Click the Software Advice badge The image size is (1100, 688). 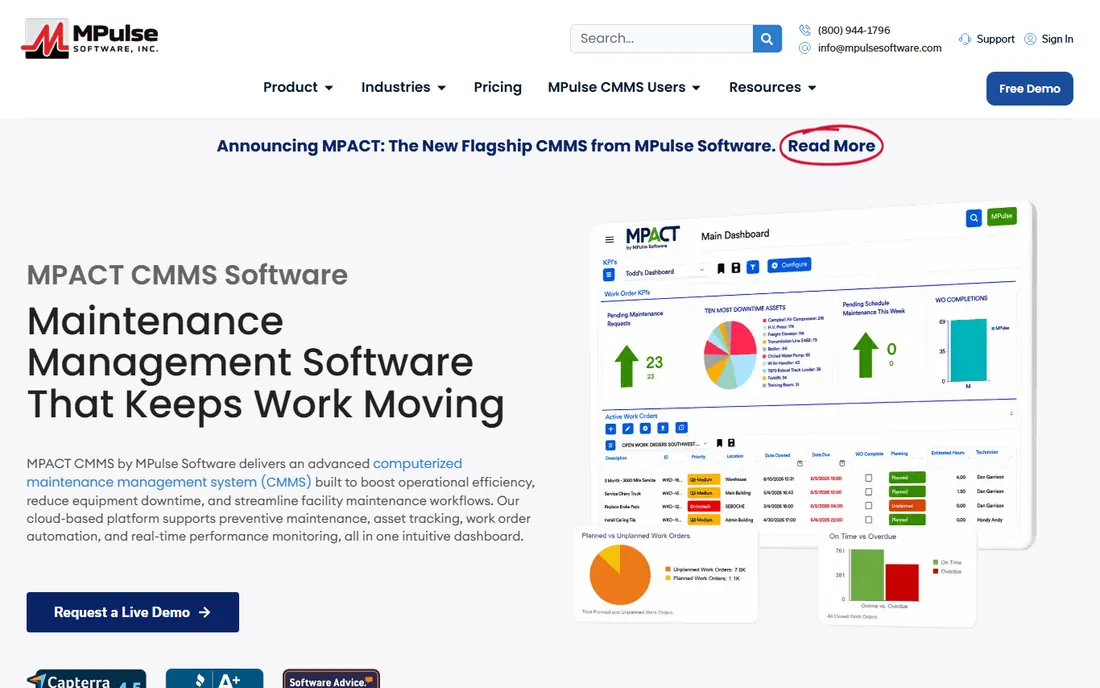331,679
